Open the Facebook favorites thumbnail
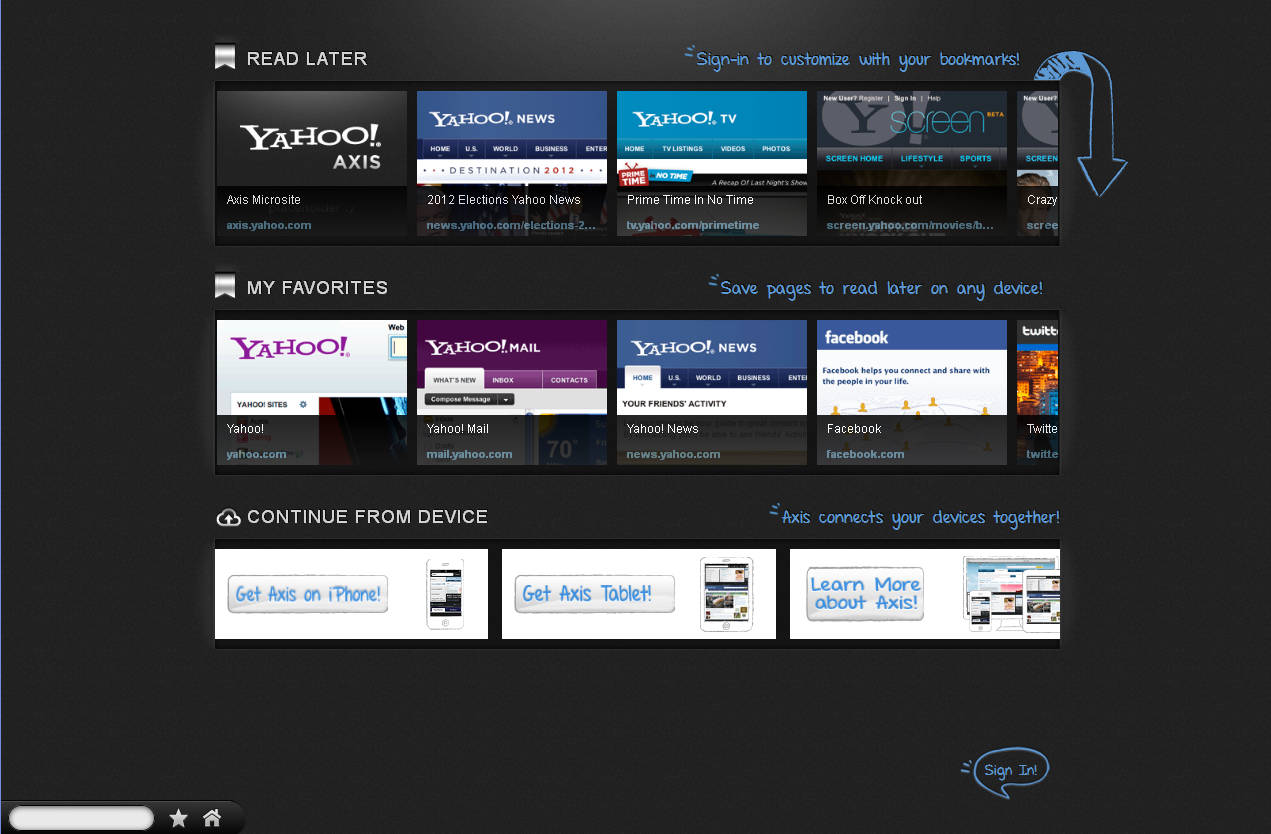 pos(912,392)
